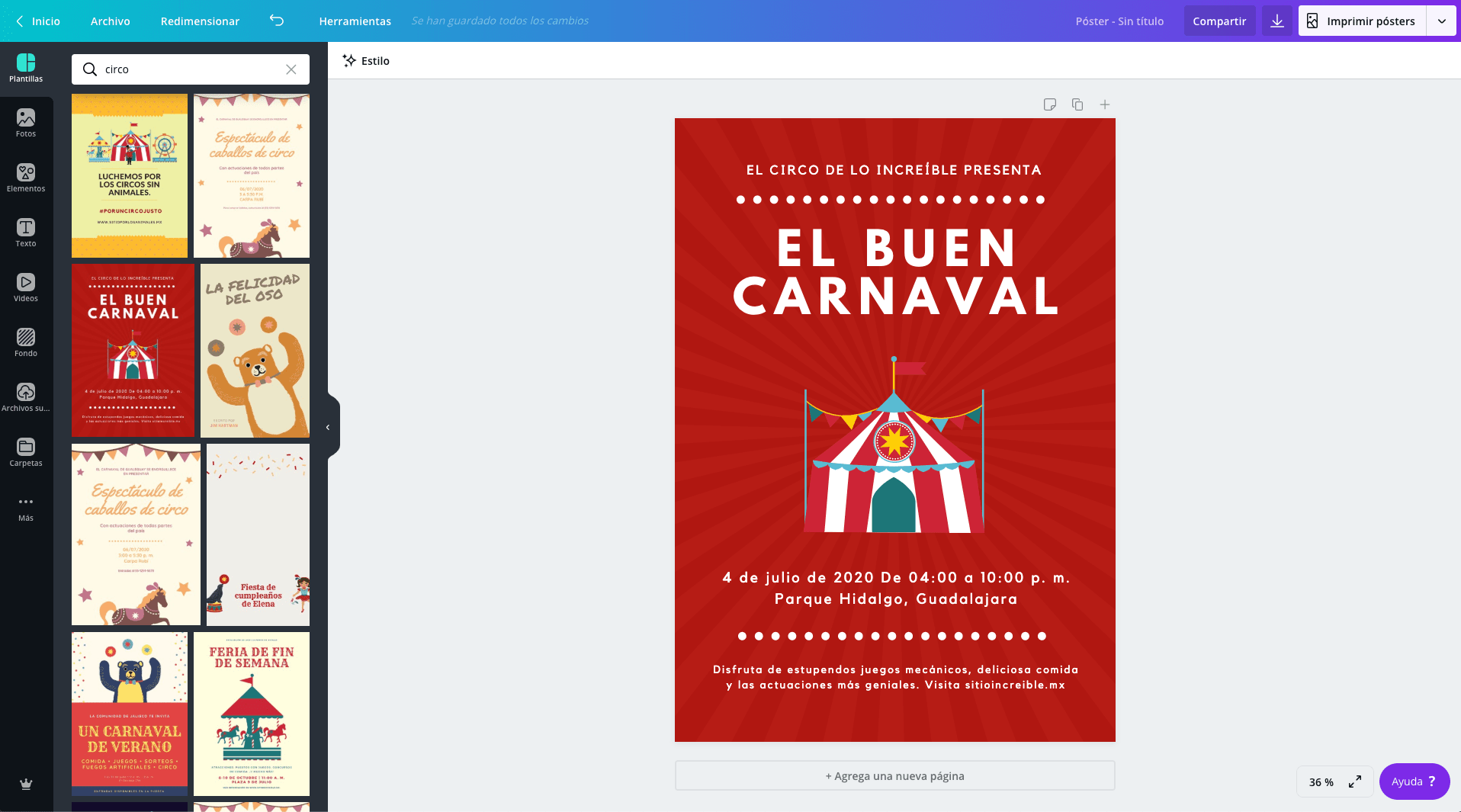Open the Elementos panel
1461x812 pixels.
(x=26, y=178)
